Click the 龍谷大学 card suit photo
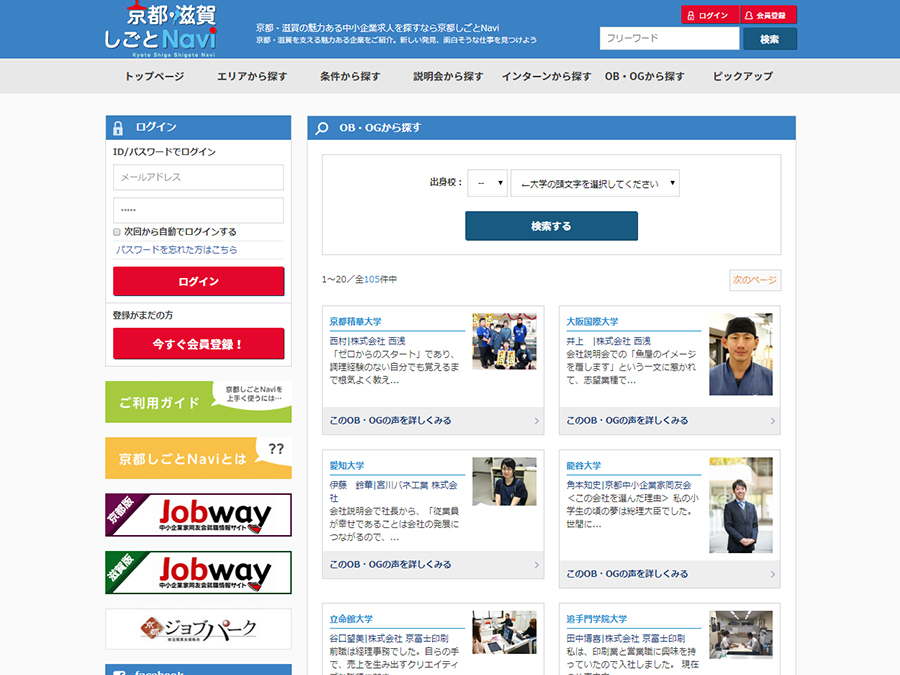 pos(740,505)
